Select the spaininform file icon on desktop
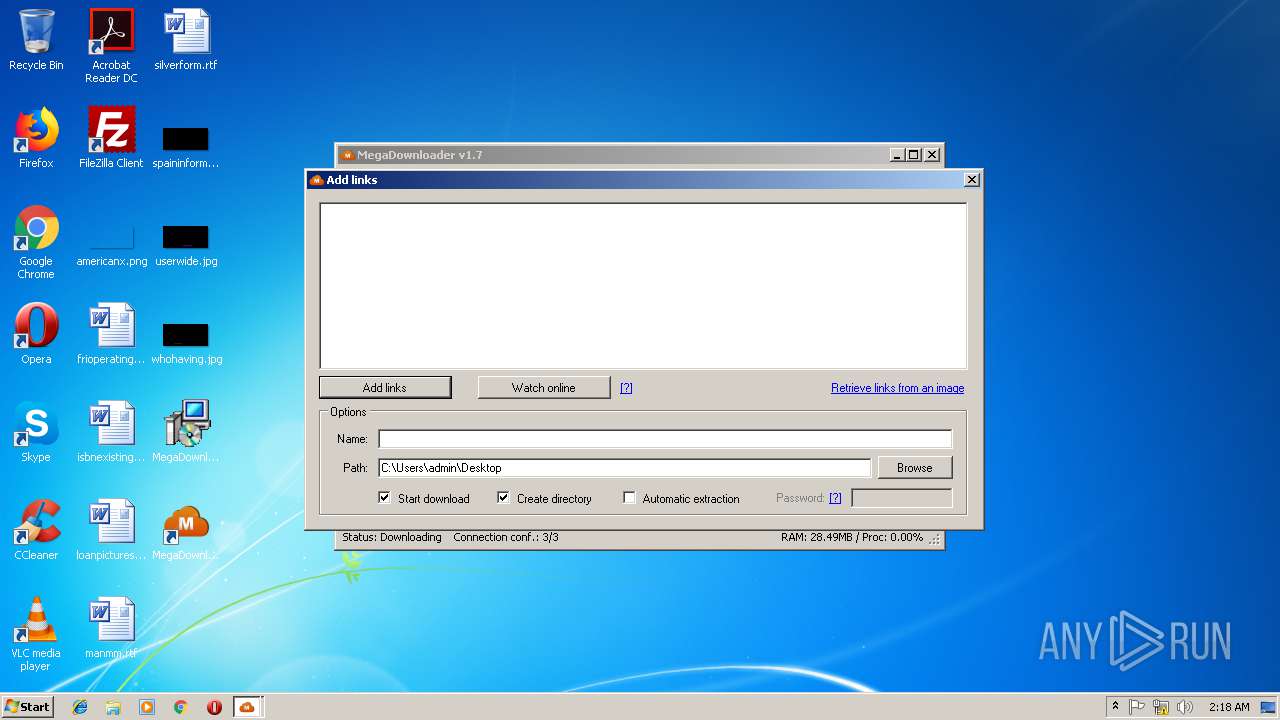This screenshot has width=1280, height=720. 186,145
